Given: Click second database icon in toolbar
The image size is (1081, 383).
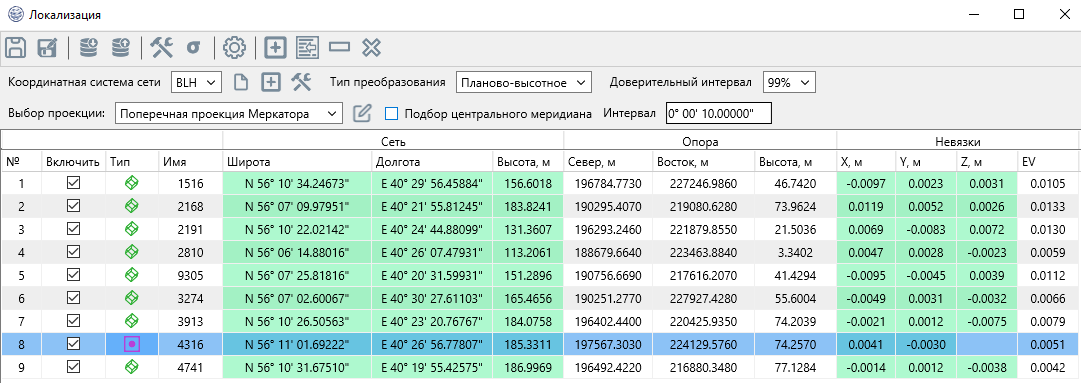Looking at the screenshot, I should (x=120, y=47).
